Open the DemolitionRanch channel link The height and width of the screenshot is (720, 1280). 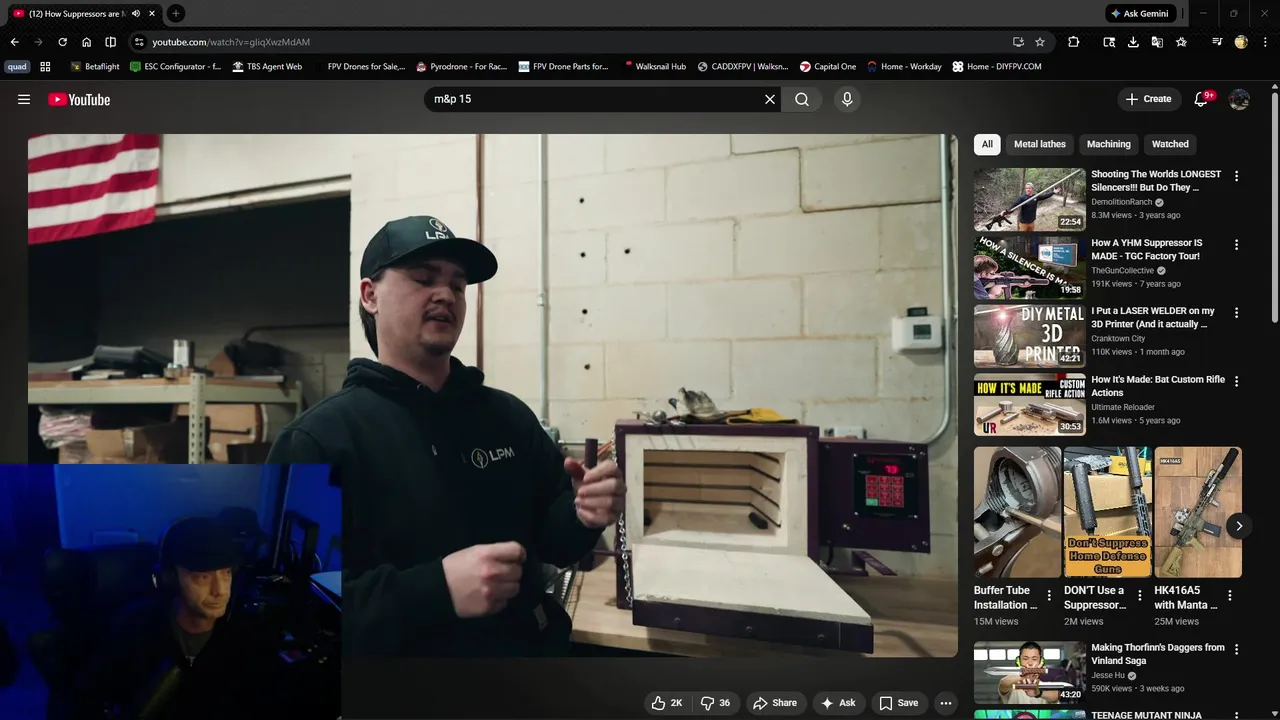[1122, 202]
